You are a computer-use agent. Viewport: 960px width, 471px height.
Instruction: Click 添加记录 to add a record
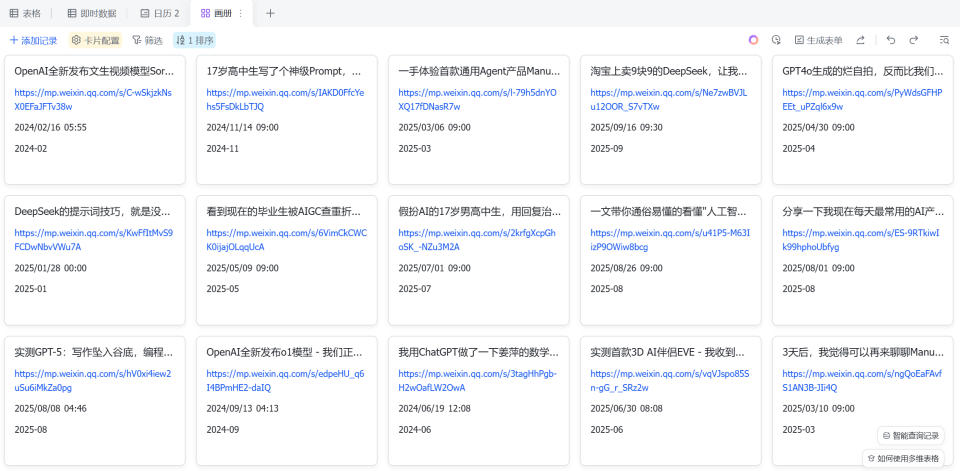pos(35,40)
